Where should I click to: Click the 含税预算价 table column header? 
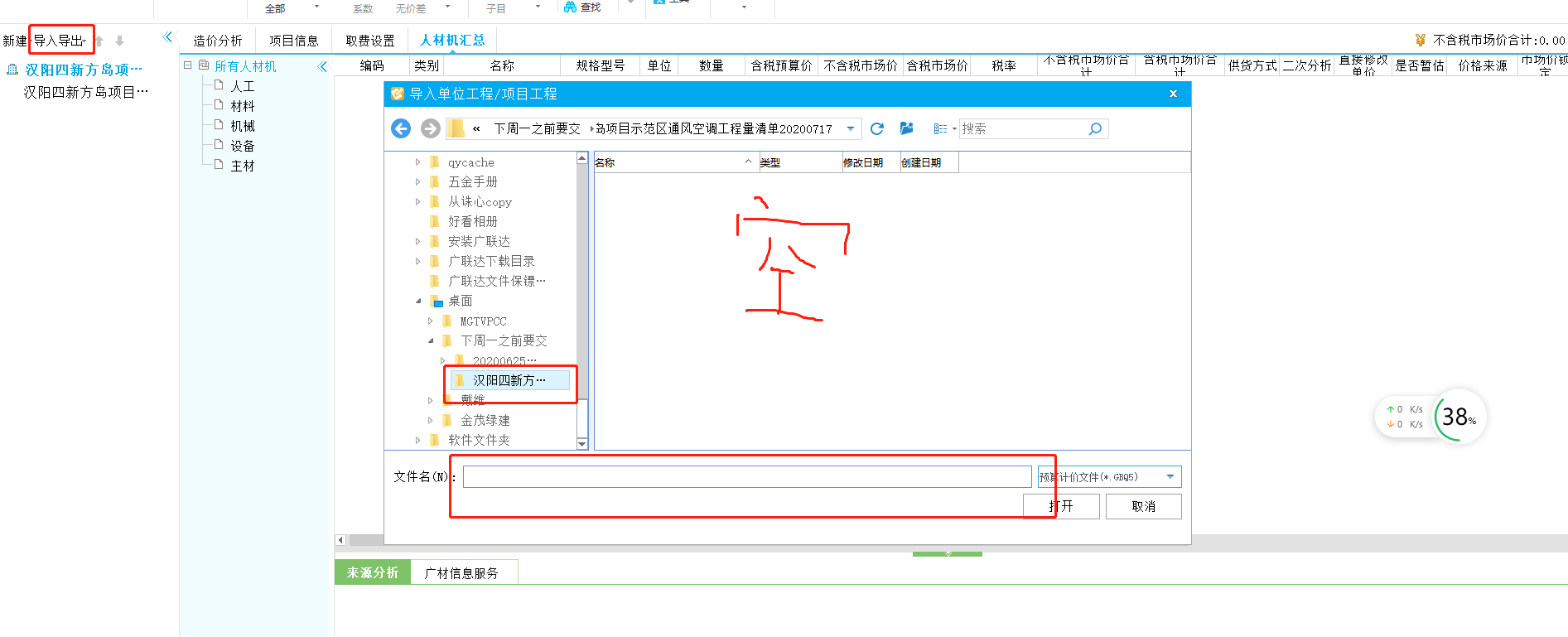[781, 65]
